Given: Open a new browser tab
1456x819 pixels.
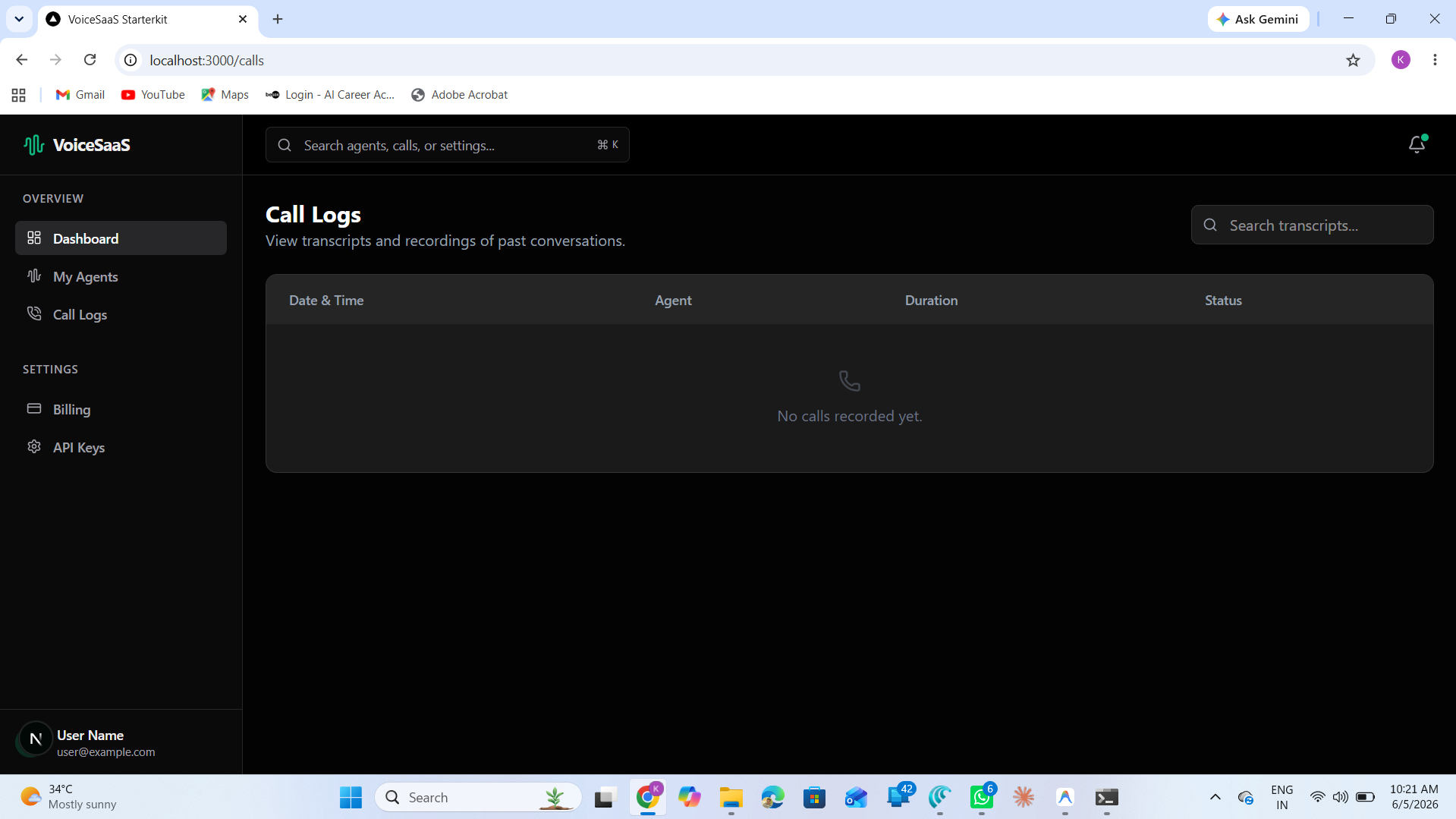Looking at the screenshot, I should coord(278,19).
